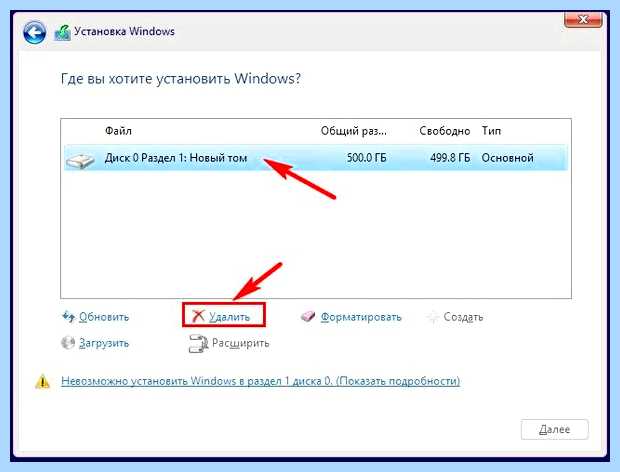Extend the partition with Расширить

click(x=240, y=343)
